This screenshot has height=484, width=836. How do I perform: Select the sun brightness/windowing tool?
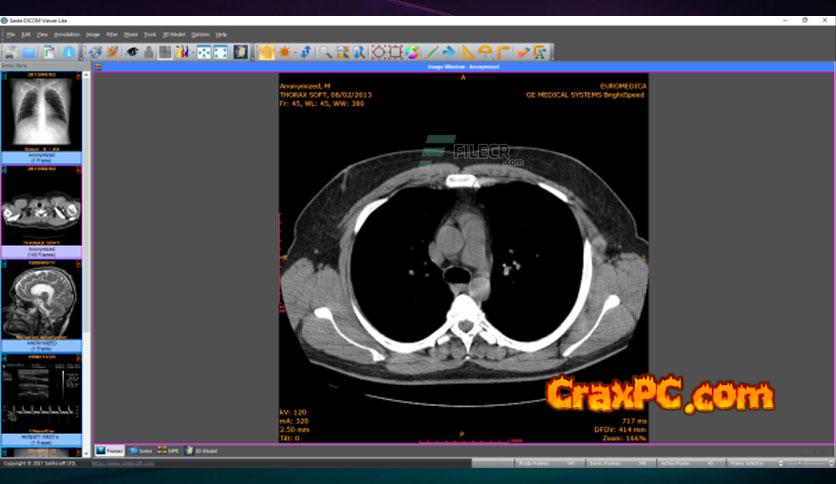coord(285,52)
